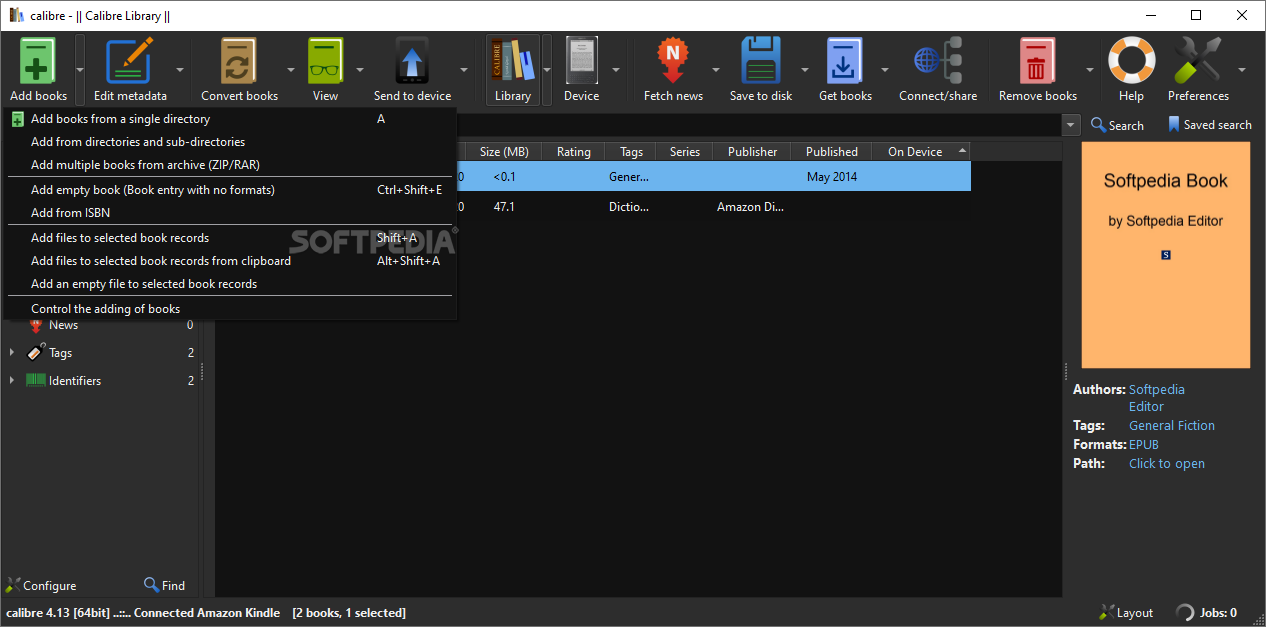Open Edit metadata dropdown arrow
Screen dimensions: 1266x627
coord(180,70)
